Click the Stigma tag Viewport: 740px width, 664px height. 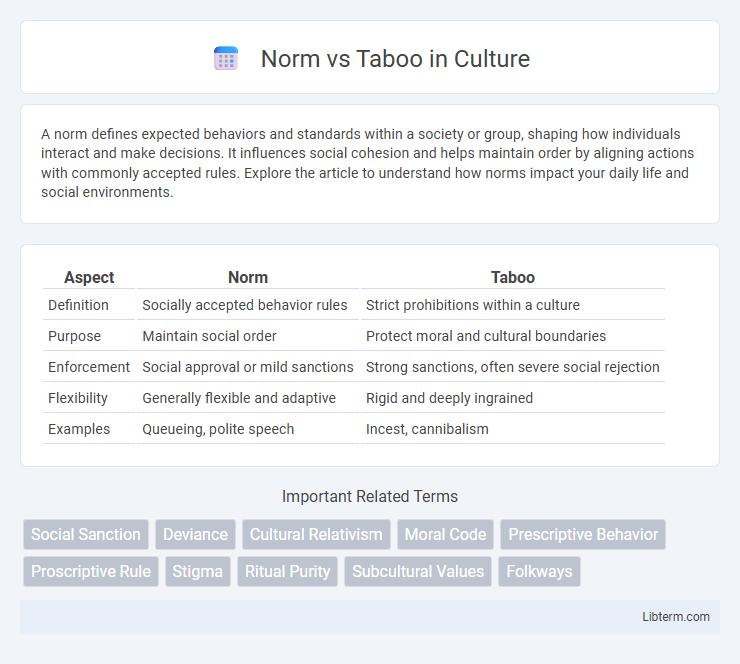tap(198, 571)
